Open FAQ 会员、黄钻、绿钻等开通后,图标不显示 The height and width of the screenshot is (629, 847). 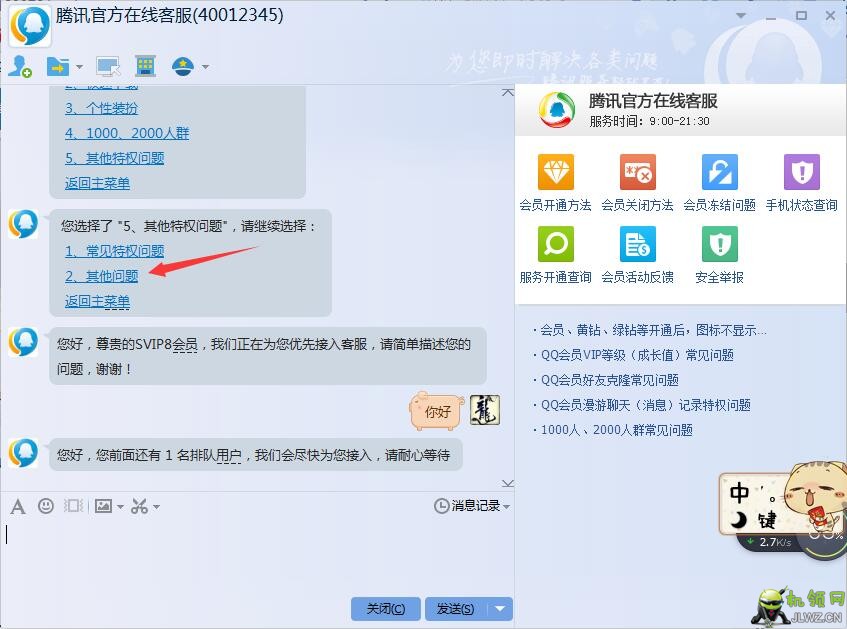pyautogui.click(x=654, y=330)
